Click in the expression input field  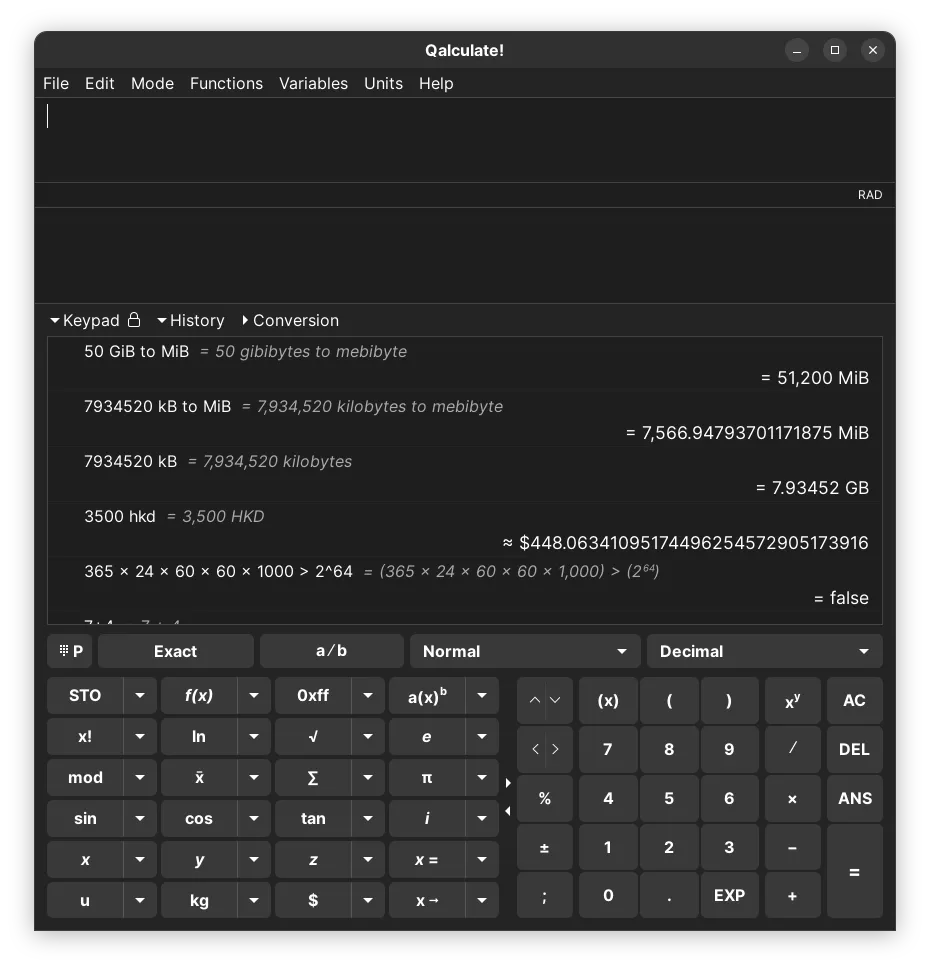point(464,140)
